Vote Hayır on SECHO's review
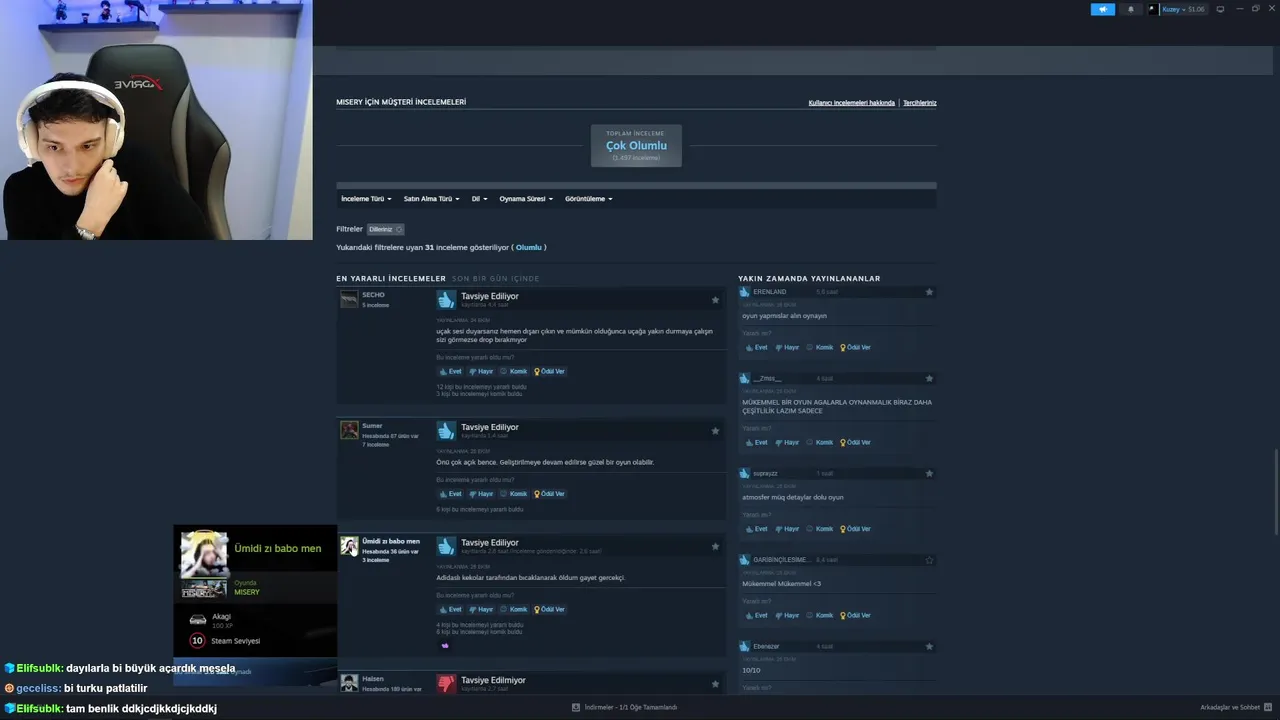Image resolution: width=1280 pixels, height=720 pixels. point(482,371)
